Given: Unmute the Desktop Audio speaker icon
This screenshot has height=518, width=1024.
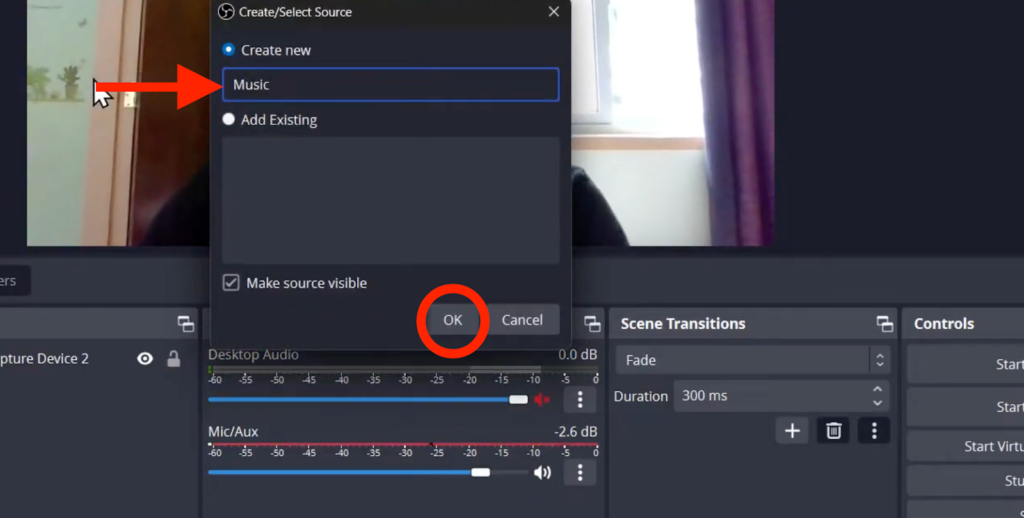Looking at the screenshot, I should [x=542, y=400].
